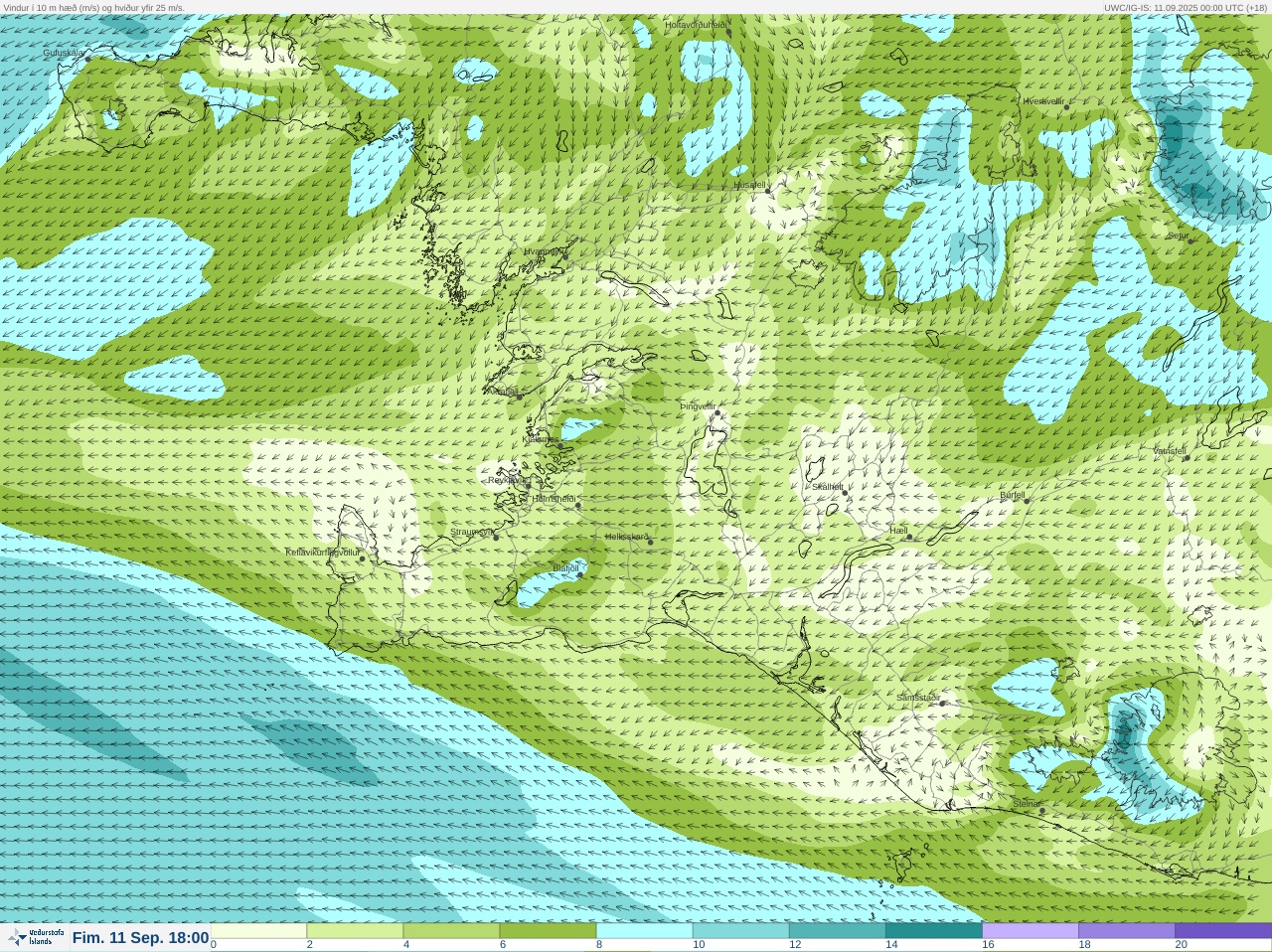Click the Sámsstaðir station label
This screenshot has height=952, width=1272.
coord(917,697)
